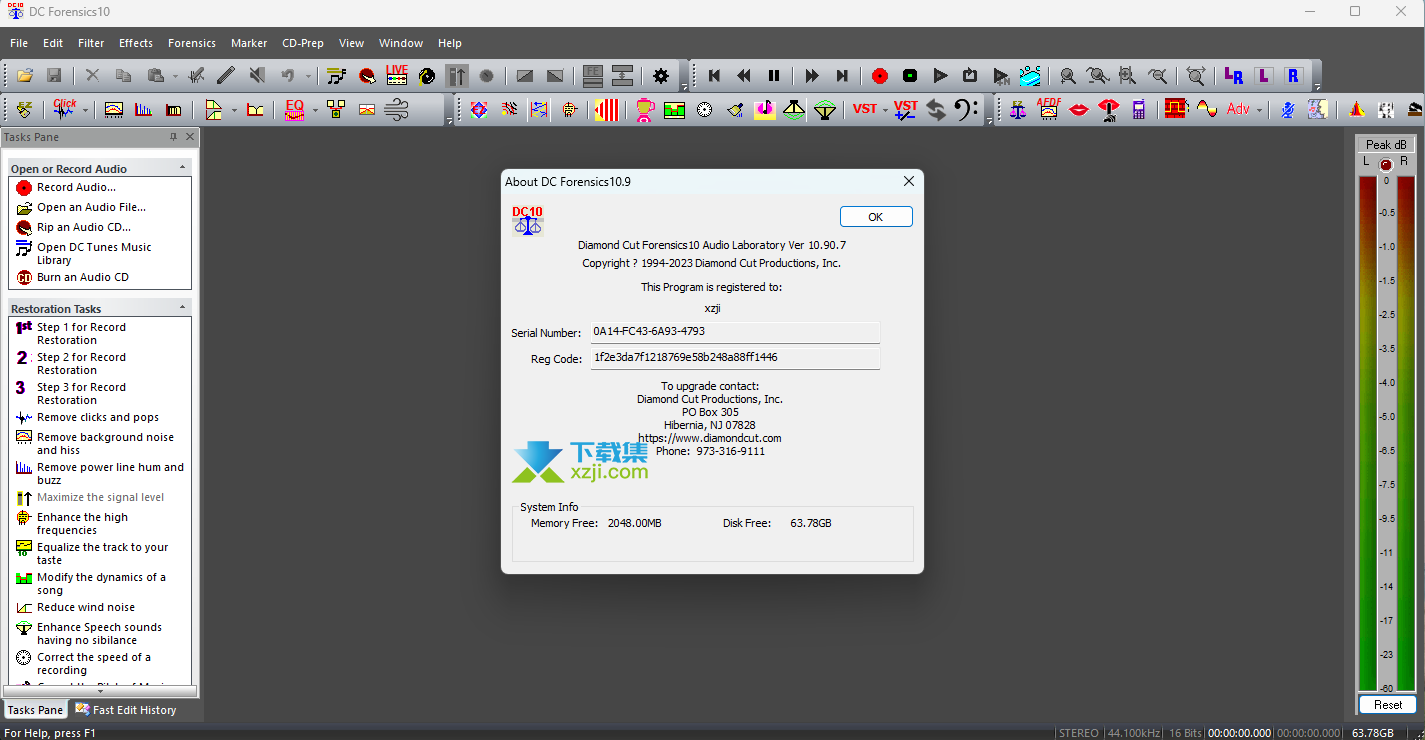This screenshot has height=740, width=1425.
Task: Switch to the Fast Edit History tab
Action: coord(126,710)
